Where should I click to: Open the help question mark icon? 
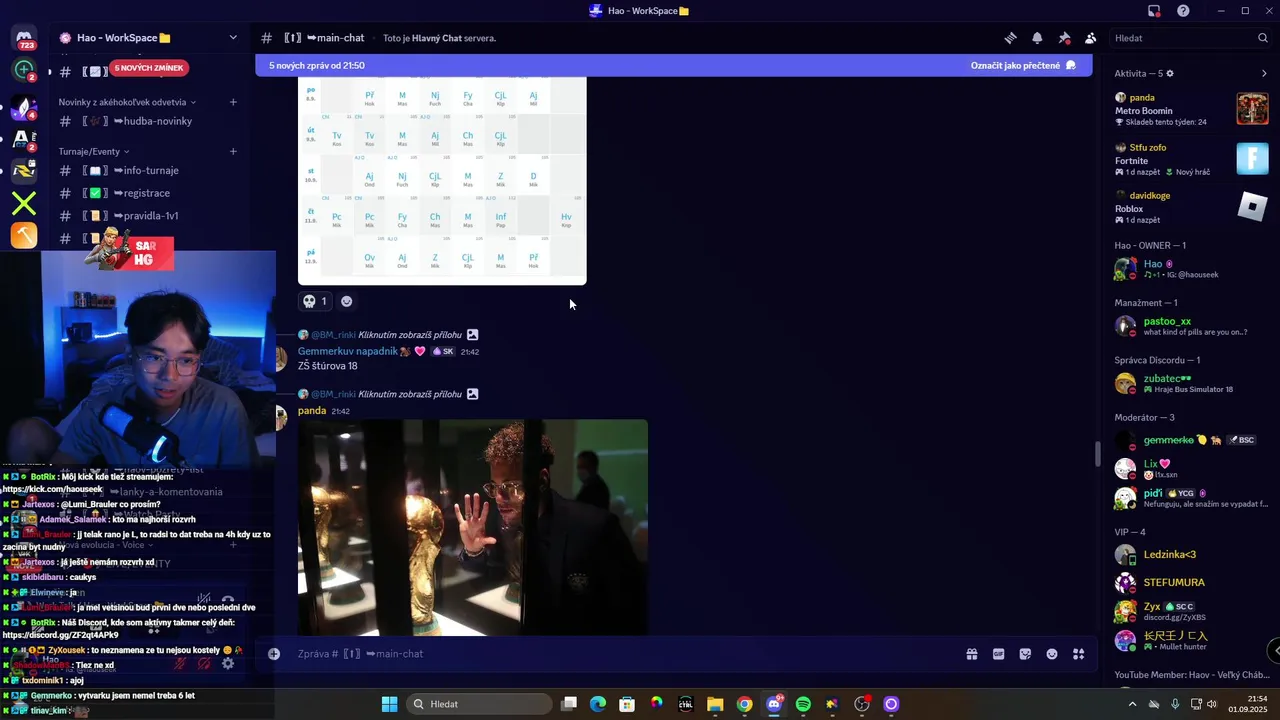[1184, 11]
